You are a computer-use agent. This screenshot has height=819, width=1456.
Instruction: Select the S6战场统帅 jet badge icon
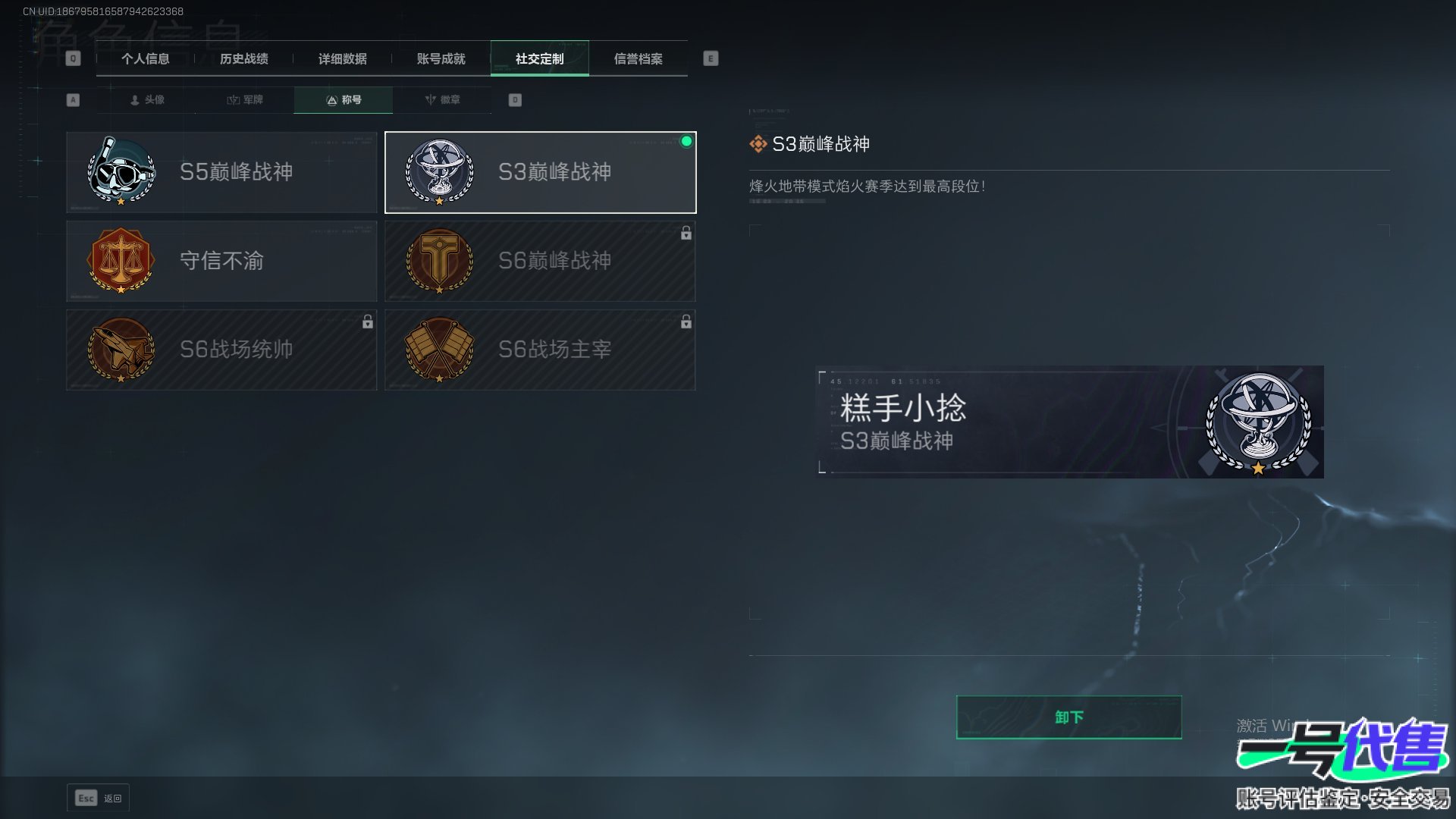tap(121, 349)
